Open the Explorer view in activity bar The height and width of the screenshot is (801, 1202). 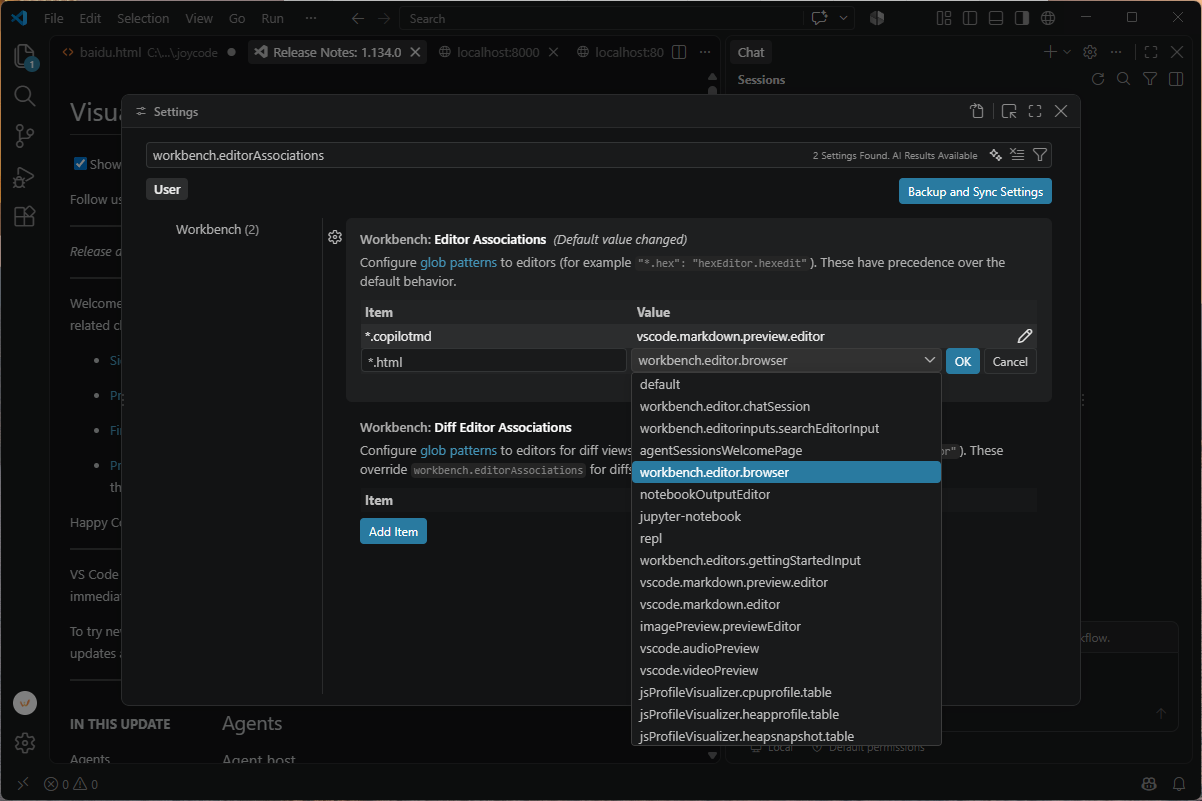(24, 56)
